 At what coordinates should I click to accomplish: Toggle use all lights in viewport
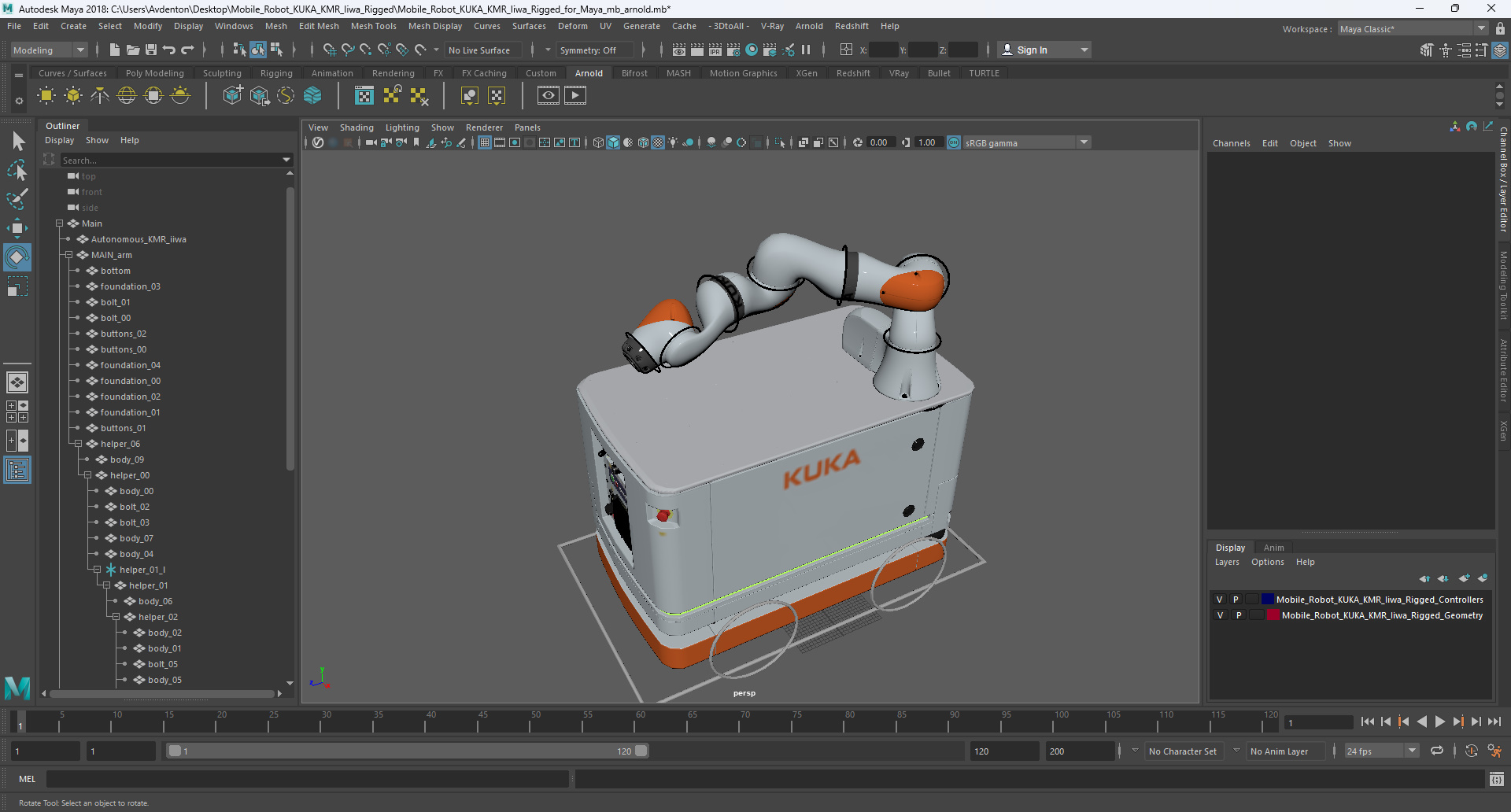673,142
